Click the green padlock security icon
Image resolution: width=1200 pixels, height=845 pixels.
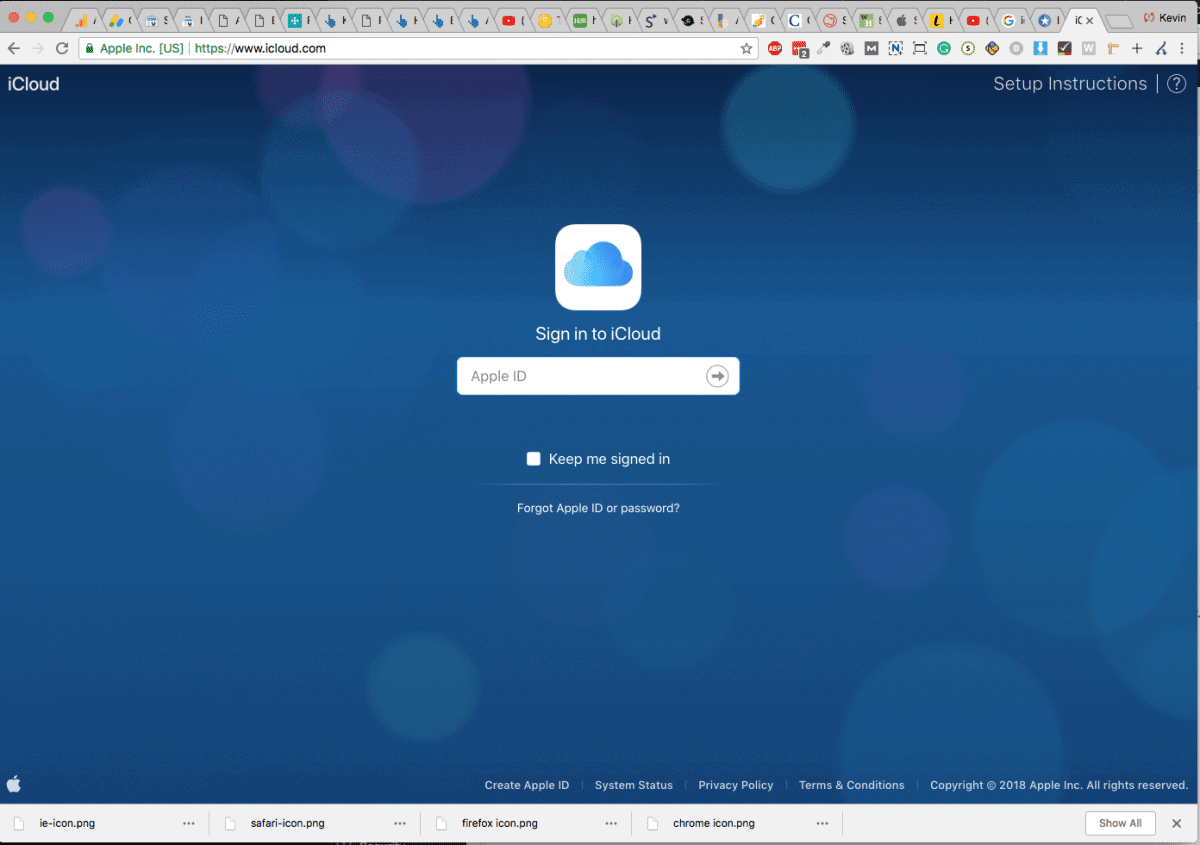pyautogui.click(x=89, y=48)
